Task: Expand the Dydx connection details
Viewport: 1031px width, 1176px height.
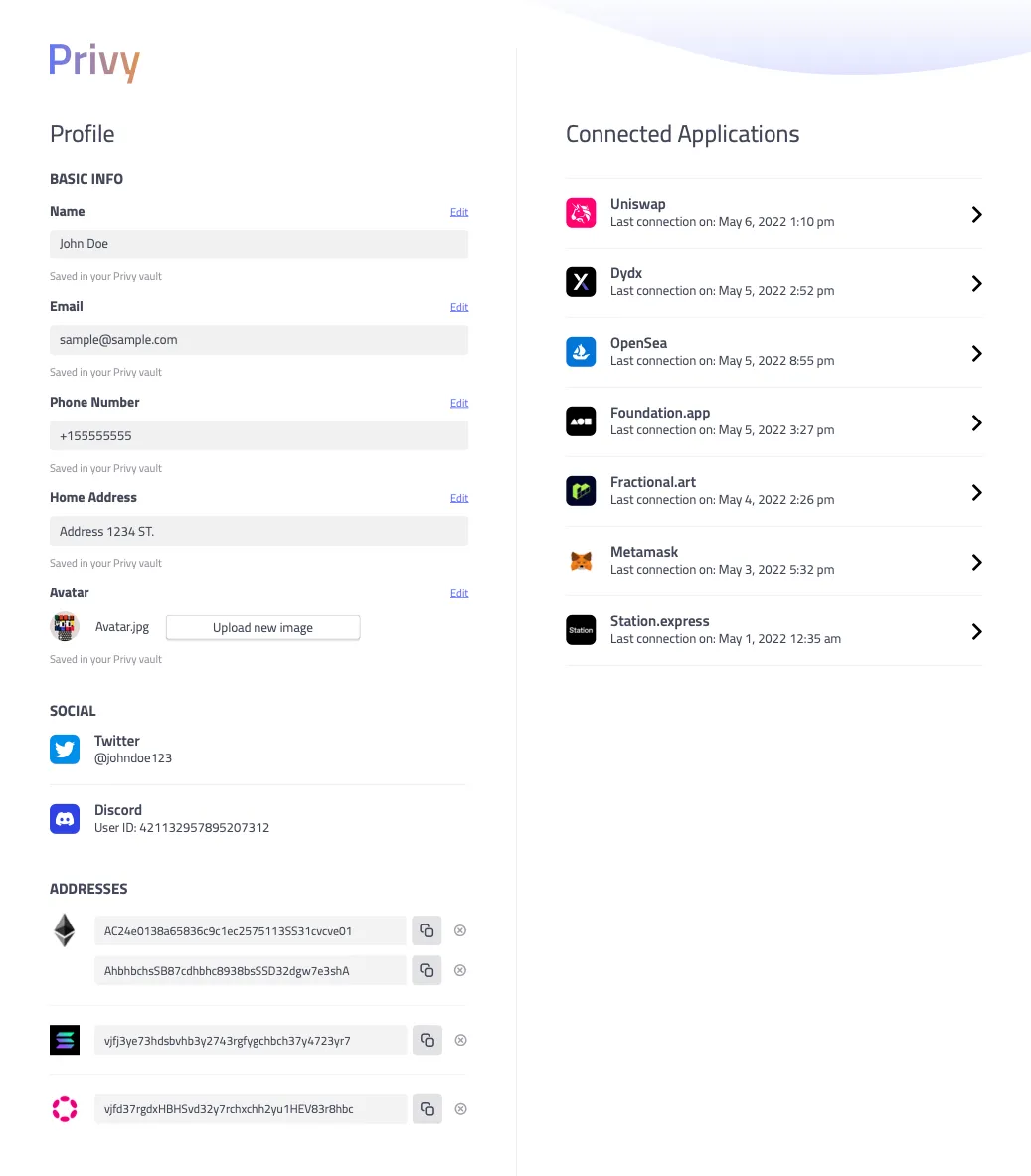Action: [x=976, y=283]
